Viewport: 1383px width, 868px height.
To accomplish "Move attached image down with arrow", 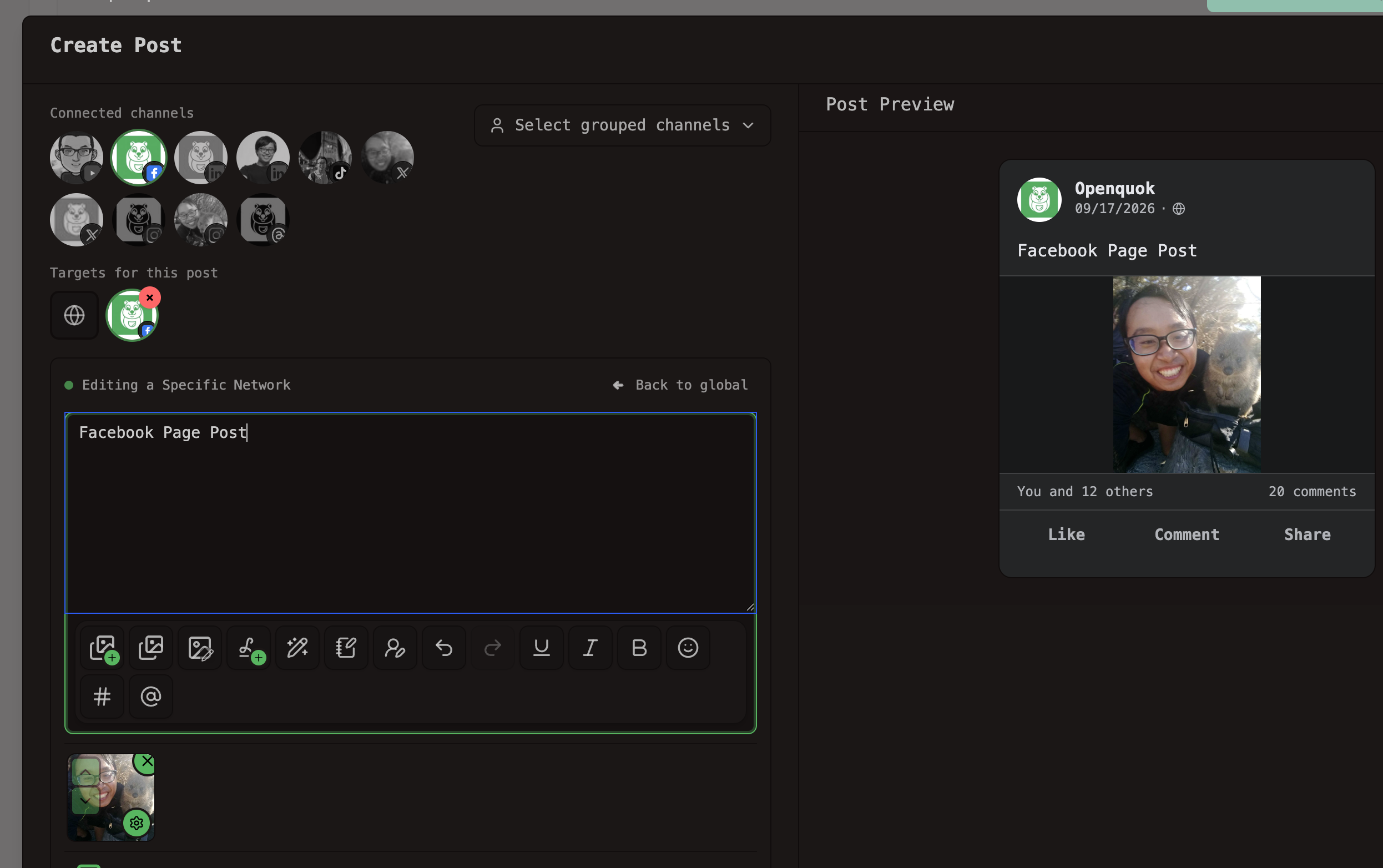I will coord(85,800).
